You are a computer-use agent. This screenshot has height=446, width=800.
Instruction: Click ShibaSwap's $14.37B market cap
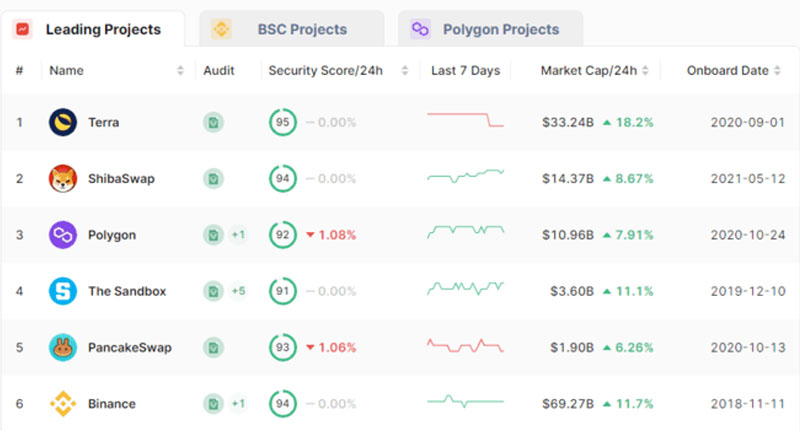568,179
